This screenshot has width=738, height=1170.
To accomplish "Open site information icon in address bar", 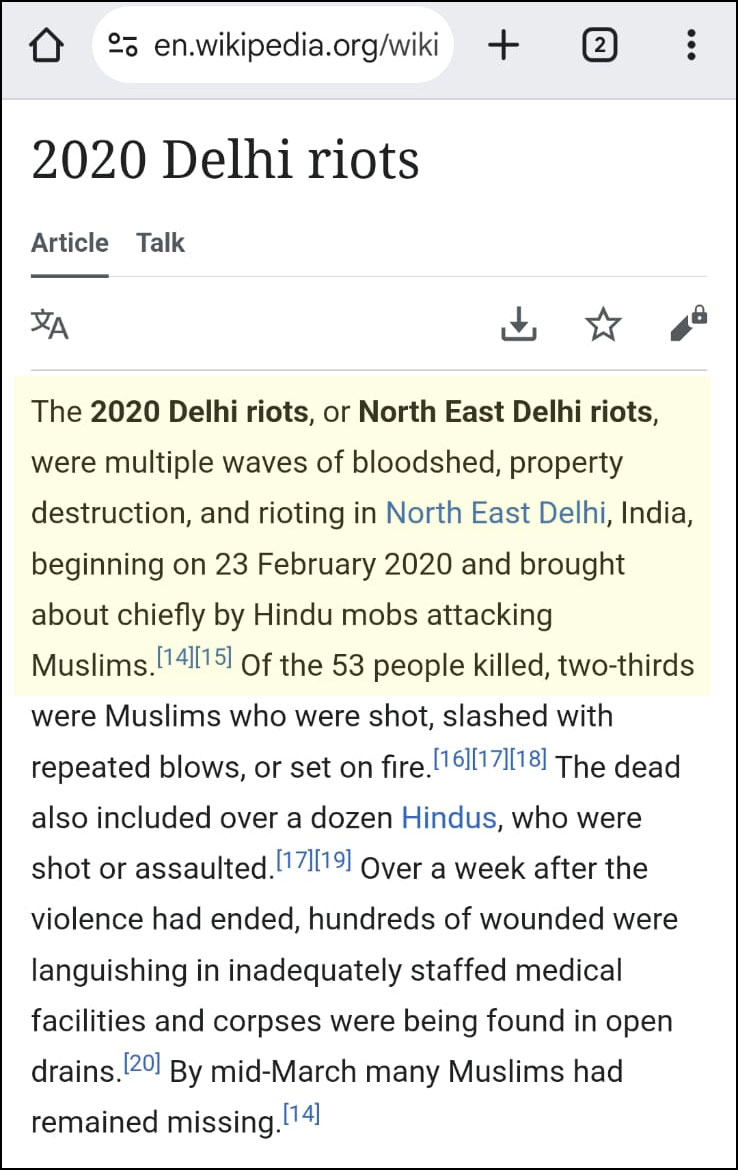I will 123,46.
